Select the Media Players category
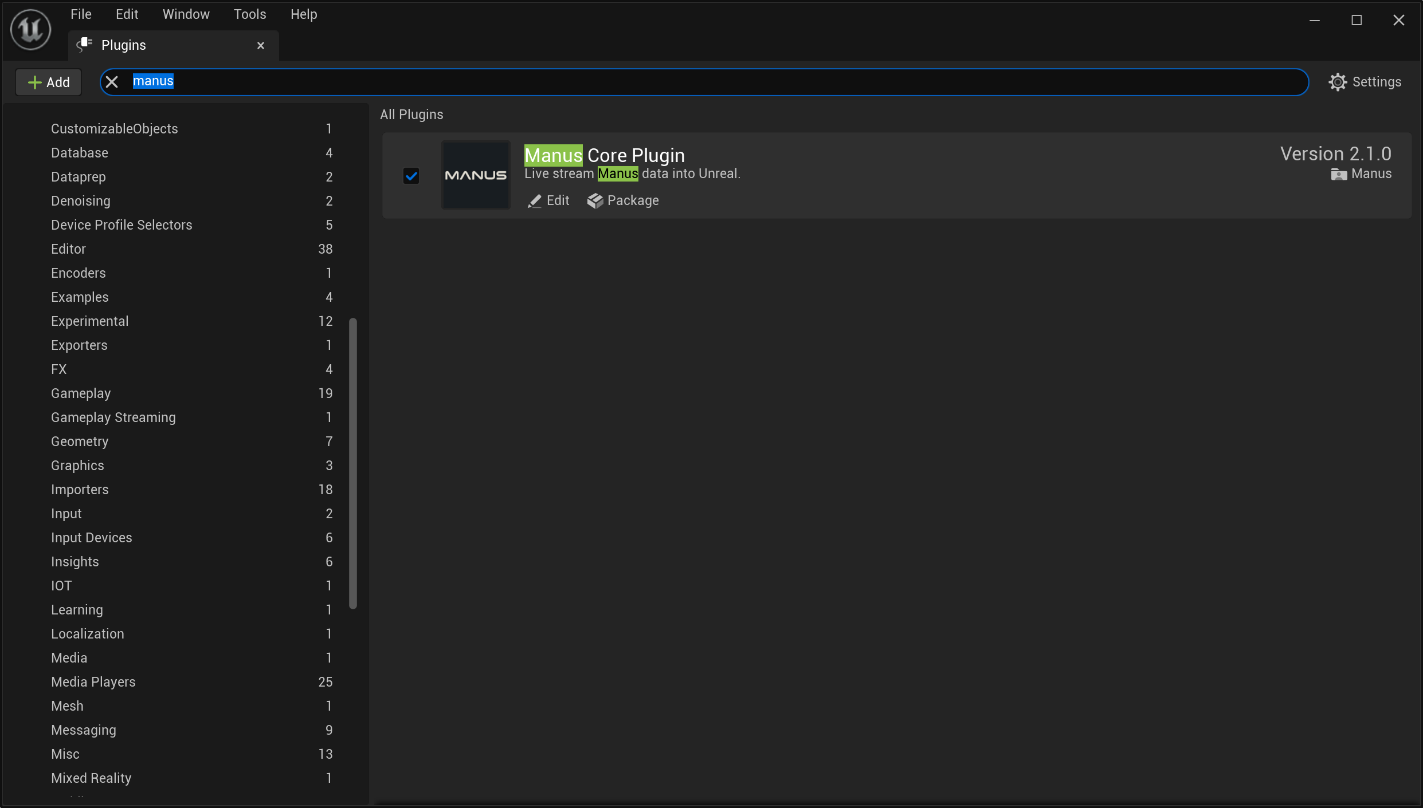This screenshot has height=808, width=1423. pos(93,682)
